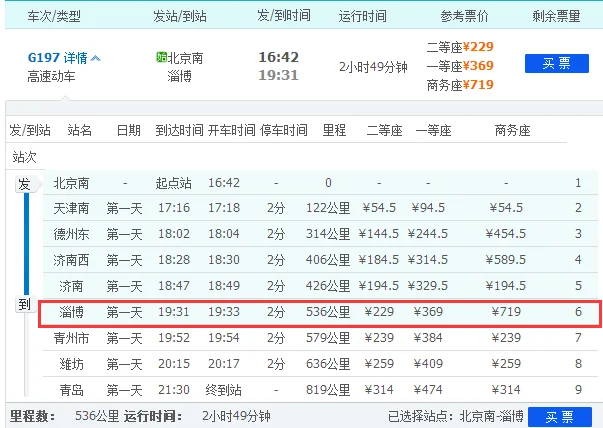
Task: Click the 发 departure marker on the route line
Action: pyautogui.click(x=26, y=184)
